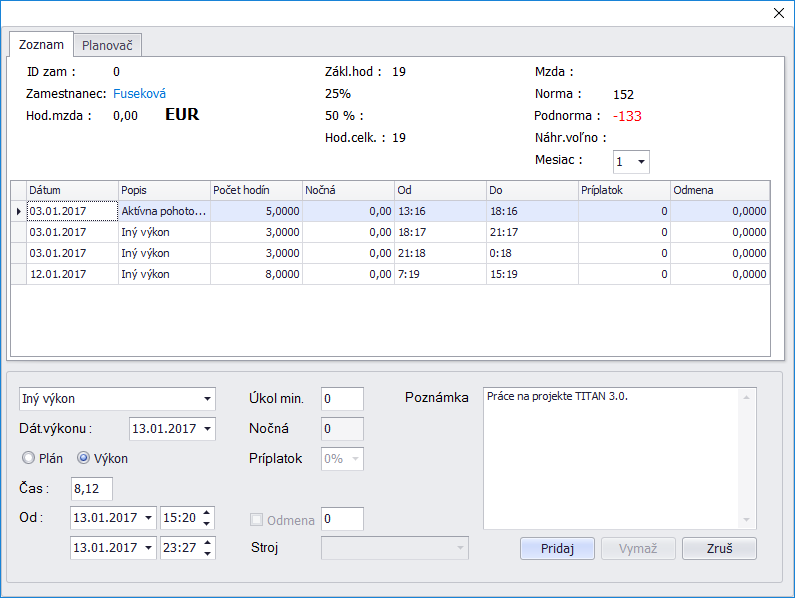Screen dimensions: 795x598
Task: Select the Výkon radio button
Action: coord(84,458)
